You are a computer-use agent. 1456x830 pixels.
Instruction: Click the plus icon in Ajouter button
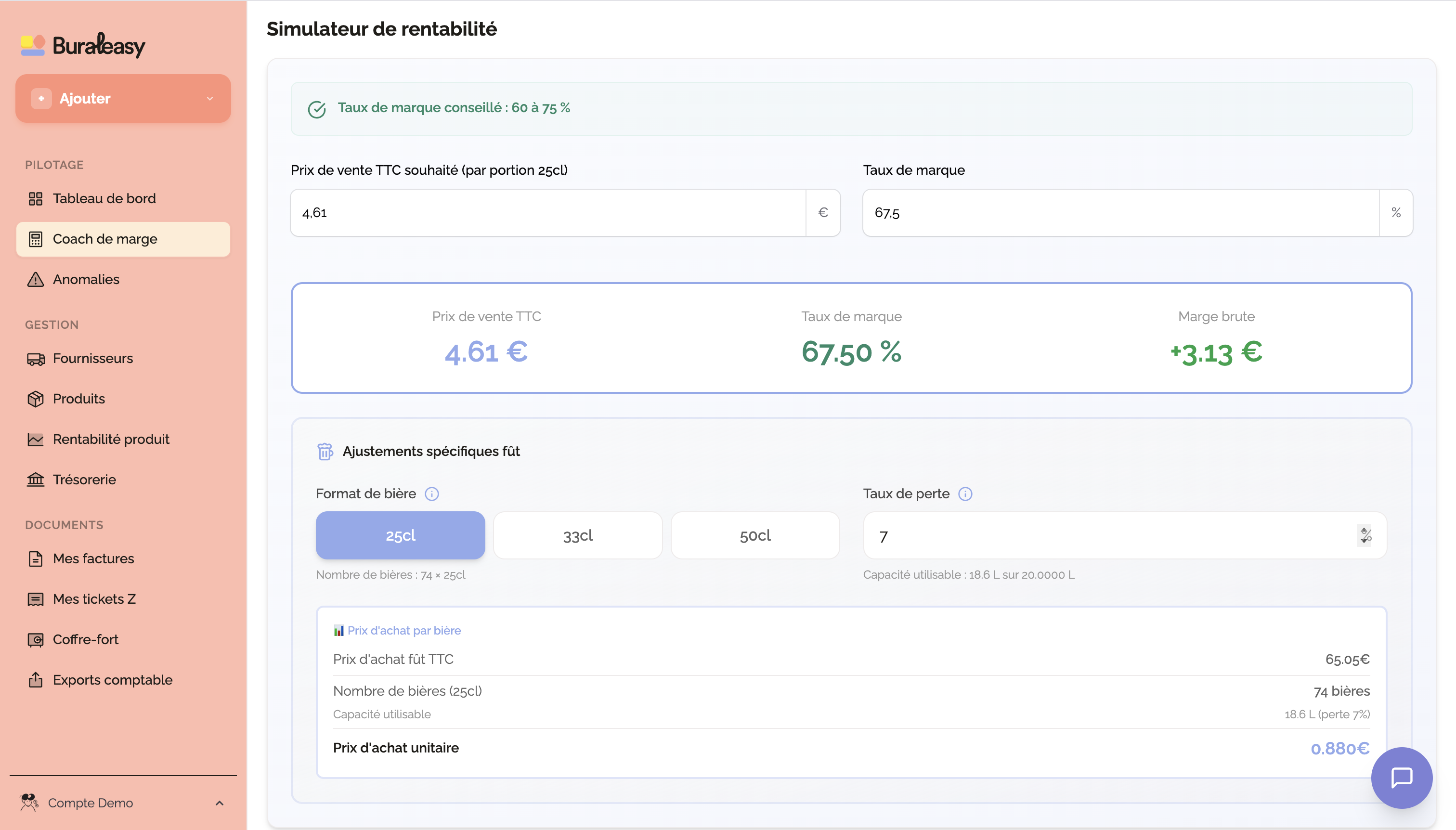tap(41, 99)
